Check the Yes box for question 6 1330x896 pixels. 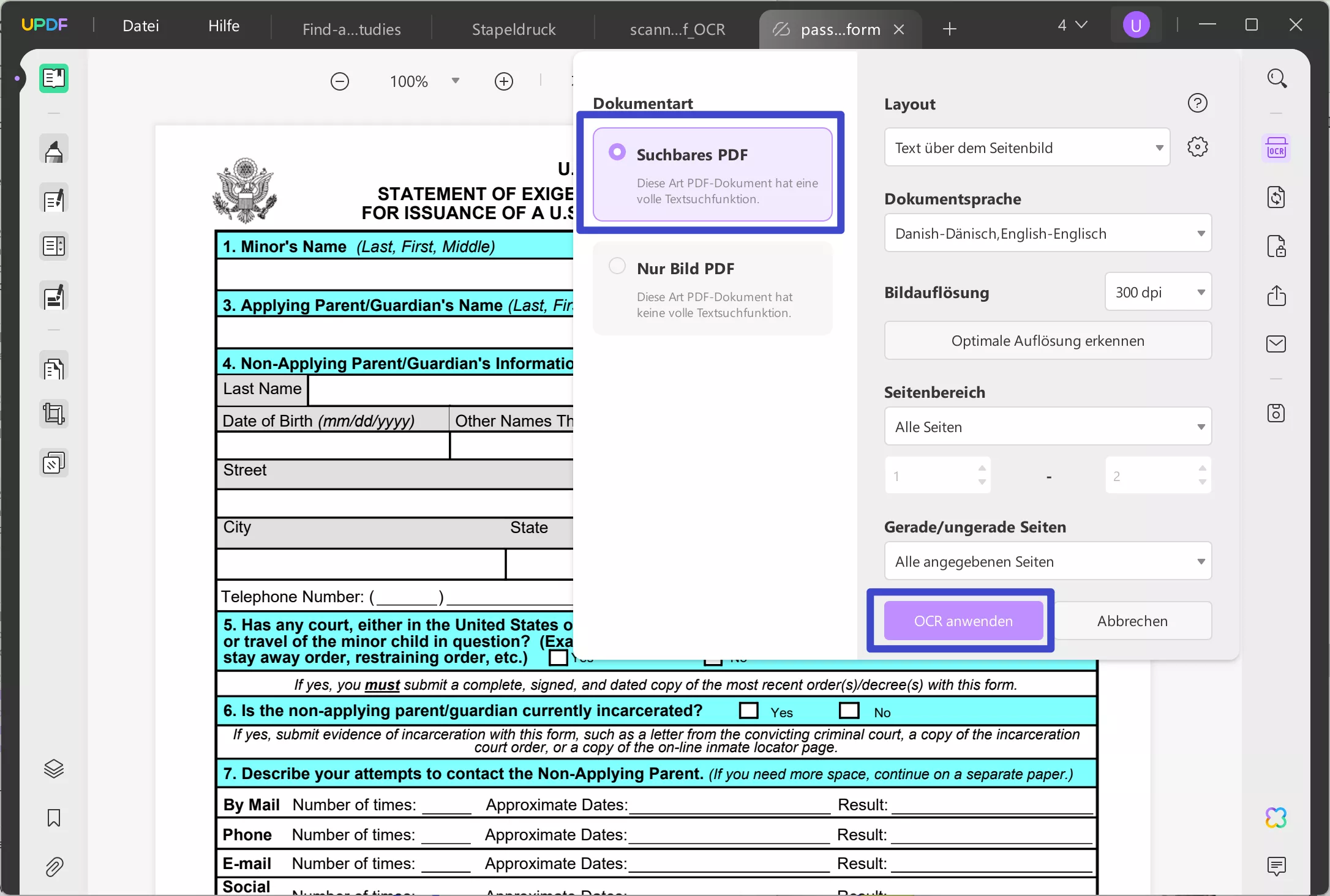748,711
